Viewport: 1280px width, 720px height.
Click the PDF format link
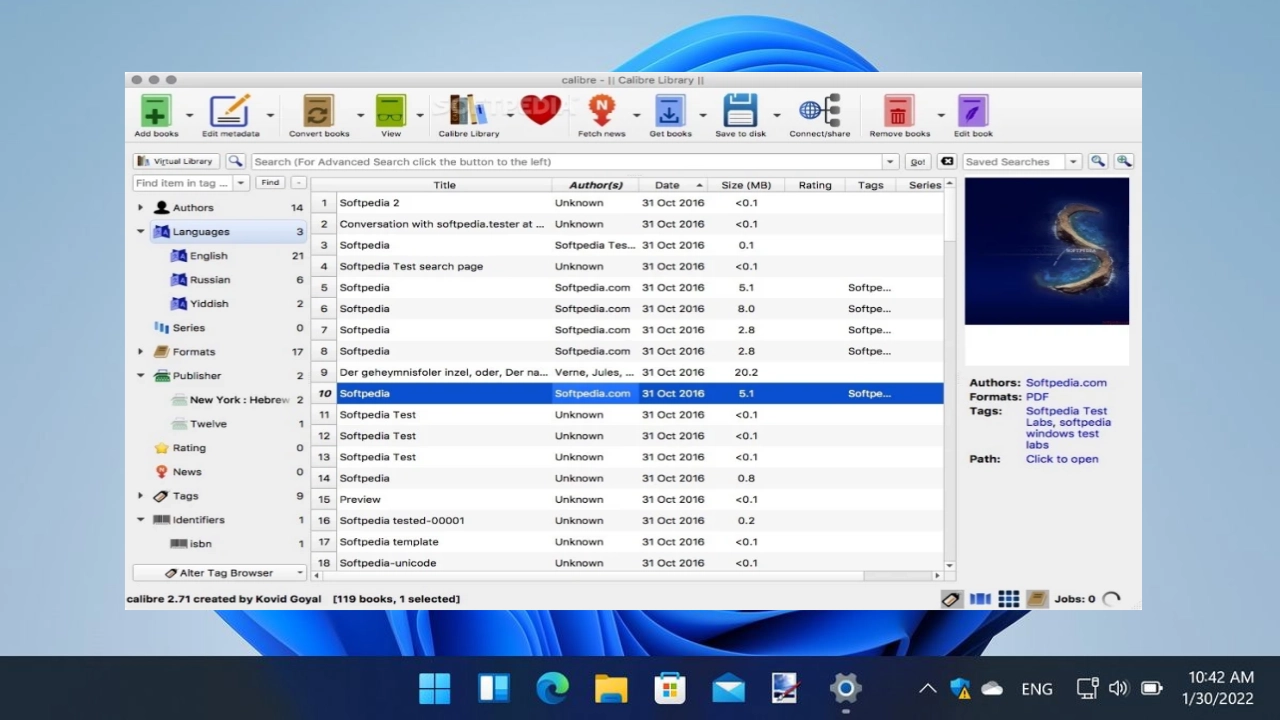click(1037, 397)
